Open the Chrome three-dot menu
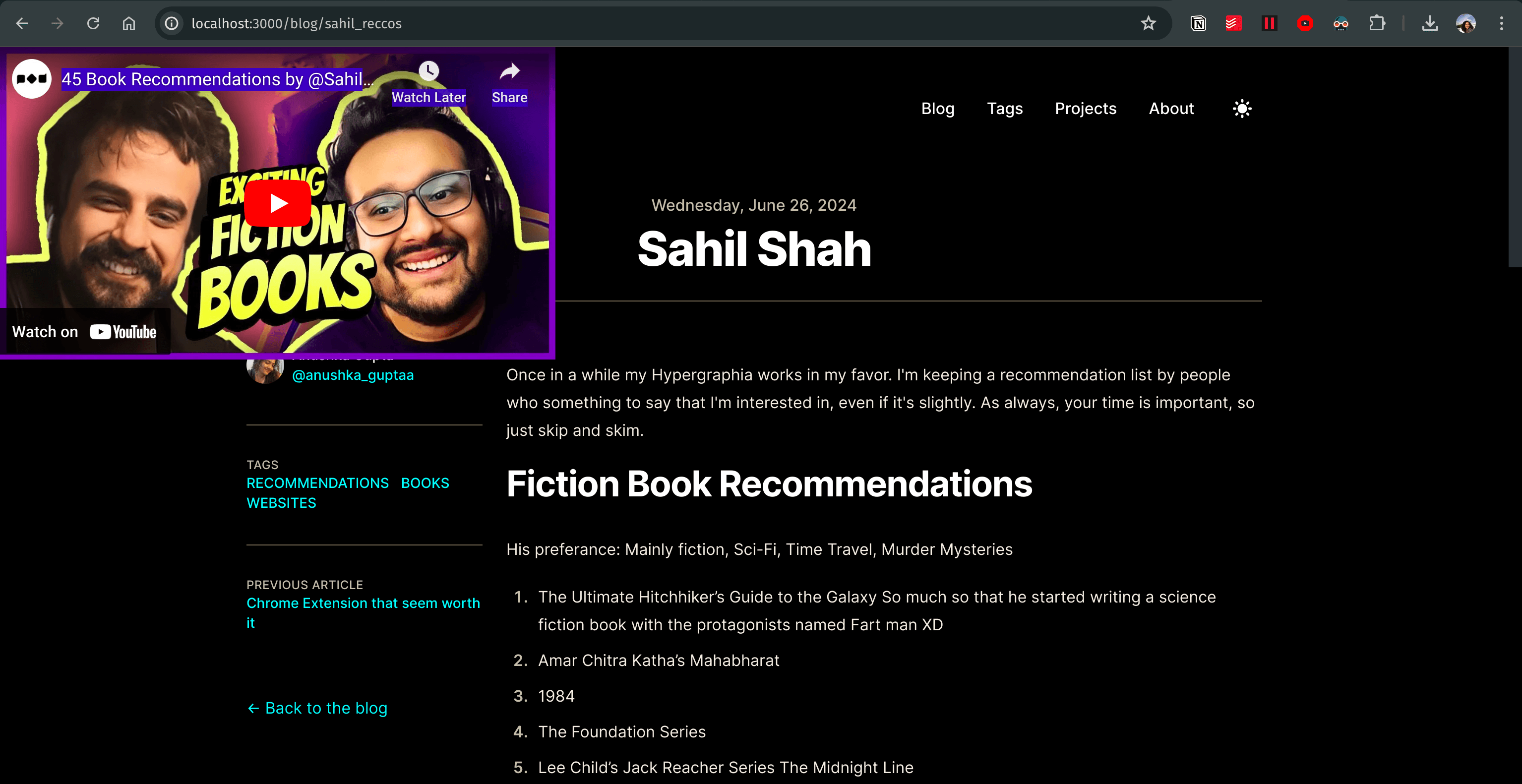 [1501, 24]
